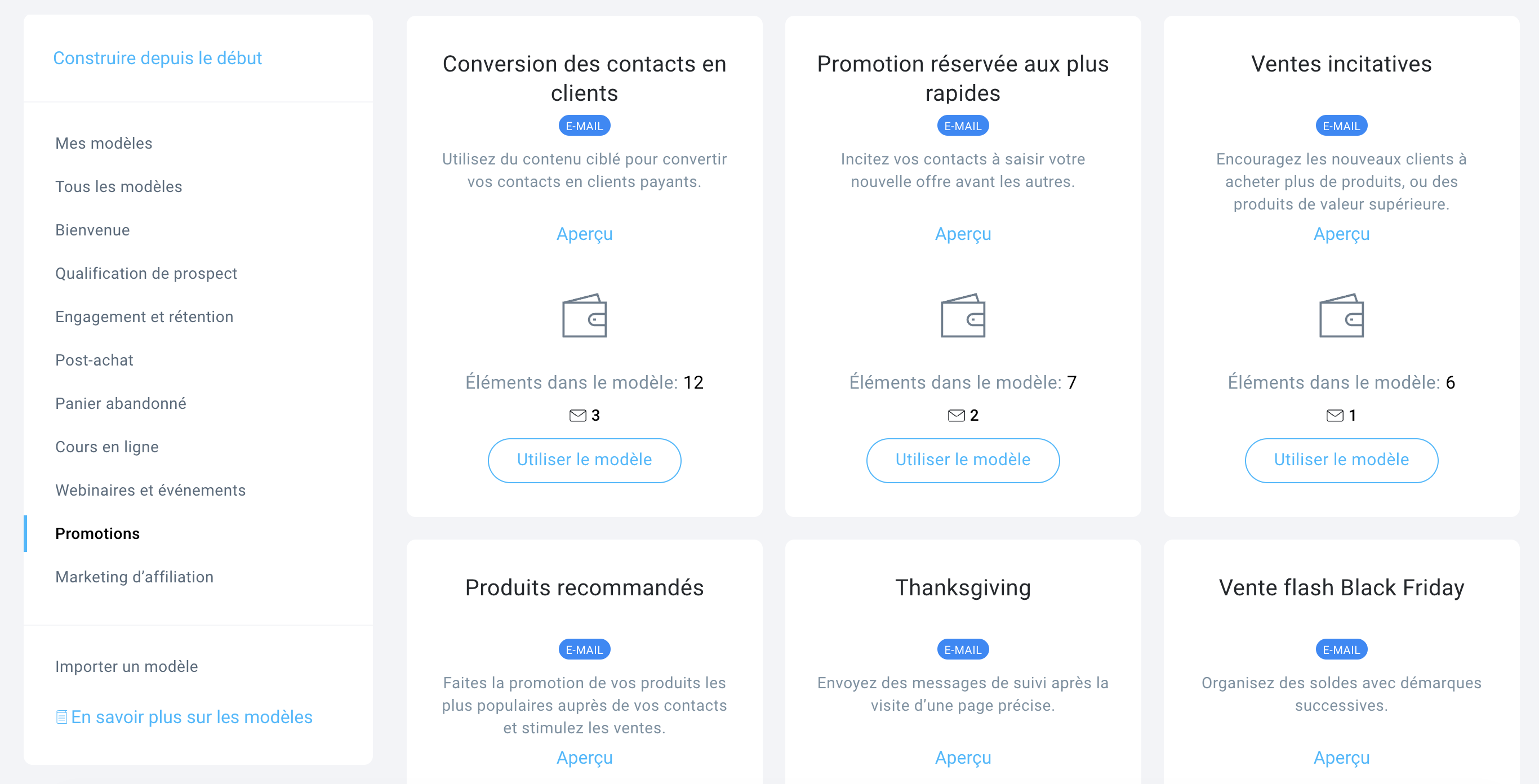
Task: Click Utiliser le modèle under Ventes incitatives
Action: click(x=1341, y=460)
